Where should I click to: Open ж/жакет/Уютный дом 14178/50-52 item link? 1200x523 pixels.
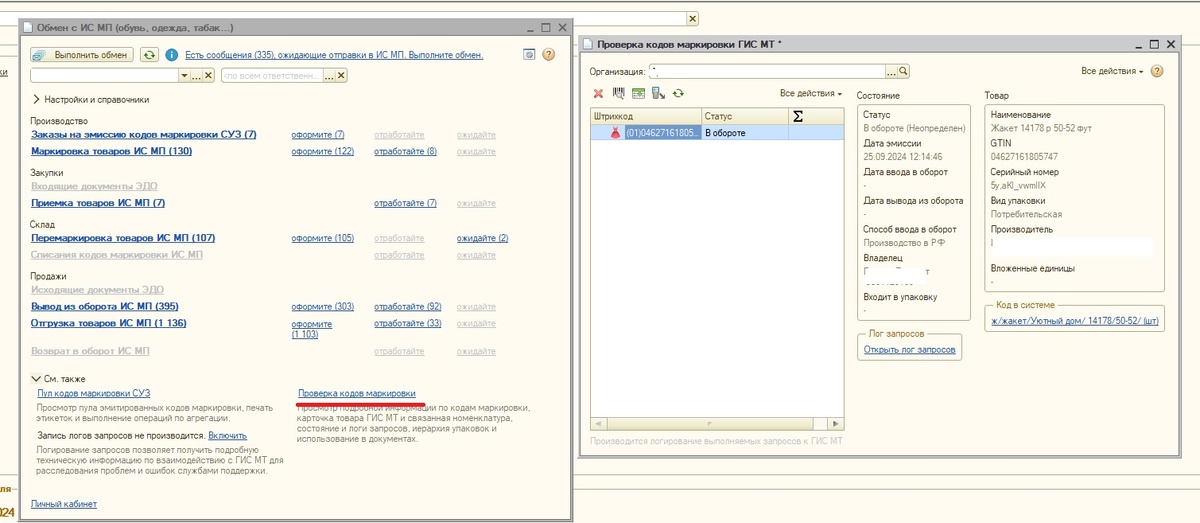click(1074, 322)
